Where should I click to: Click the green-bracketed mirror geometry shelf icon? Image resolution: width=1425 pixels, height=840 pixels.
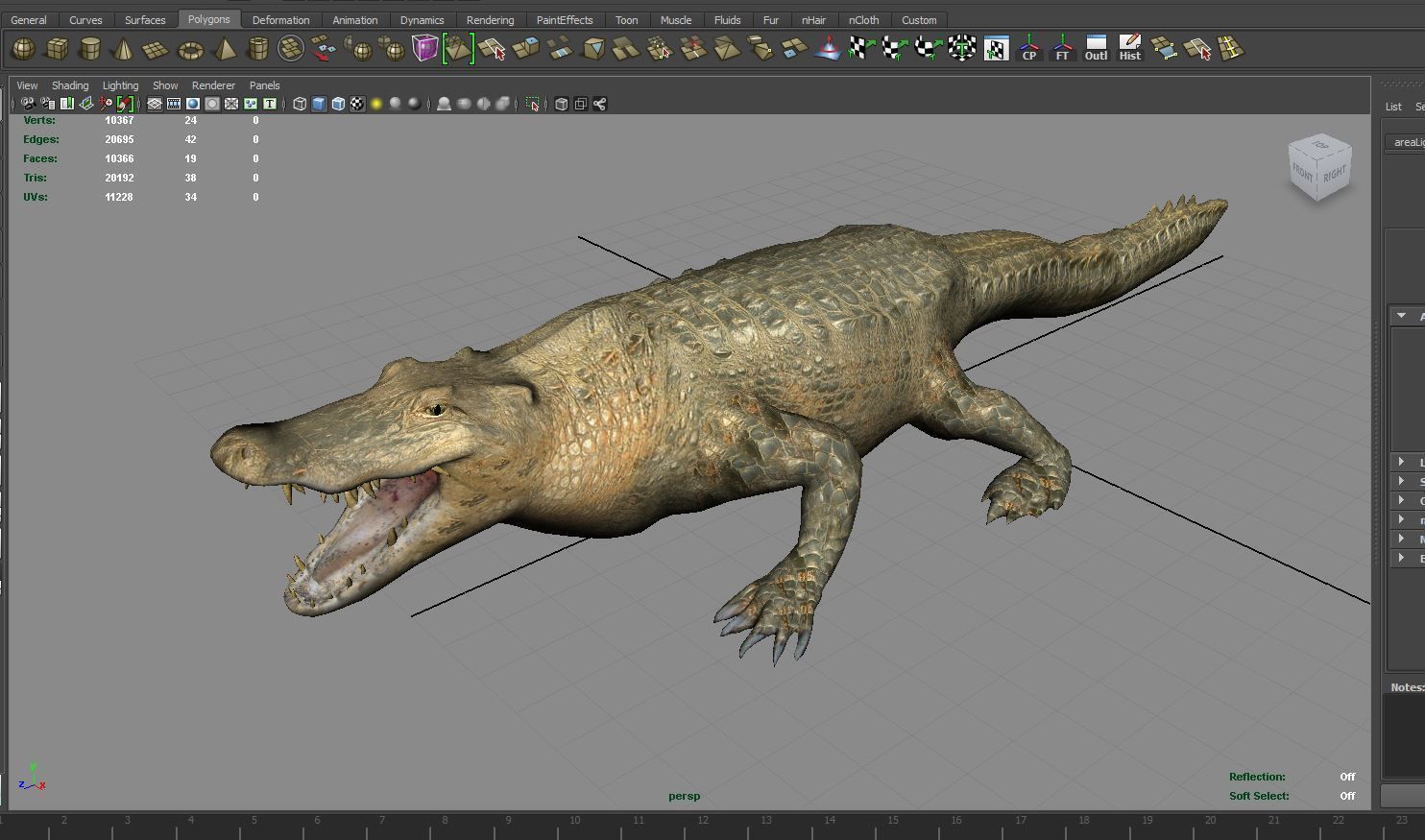coord(458,48)
